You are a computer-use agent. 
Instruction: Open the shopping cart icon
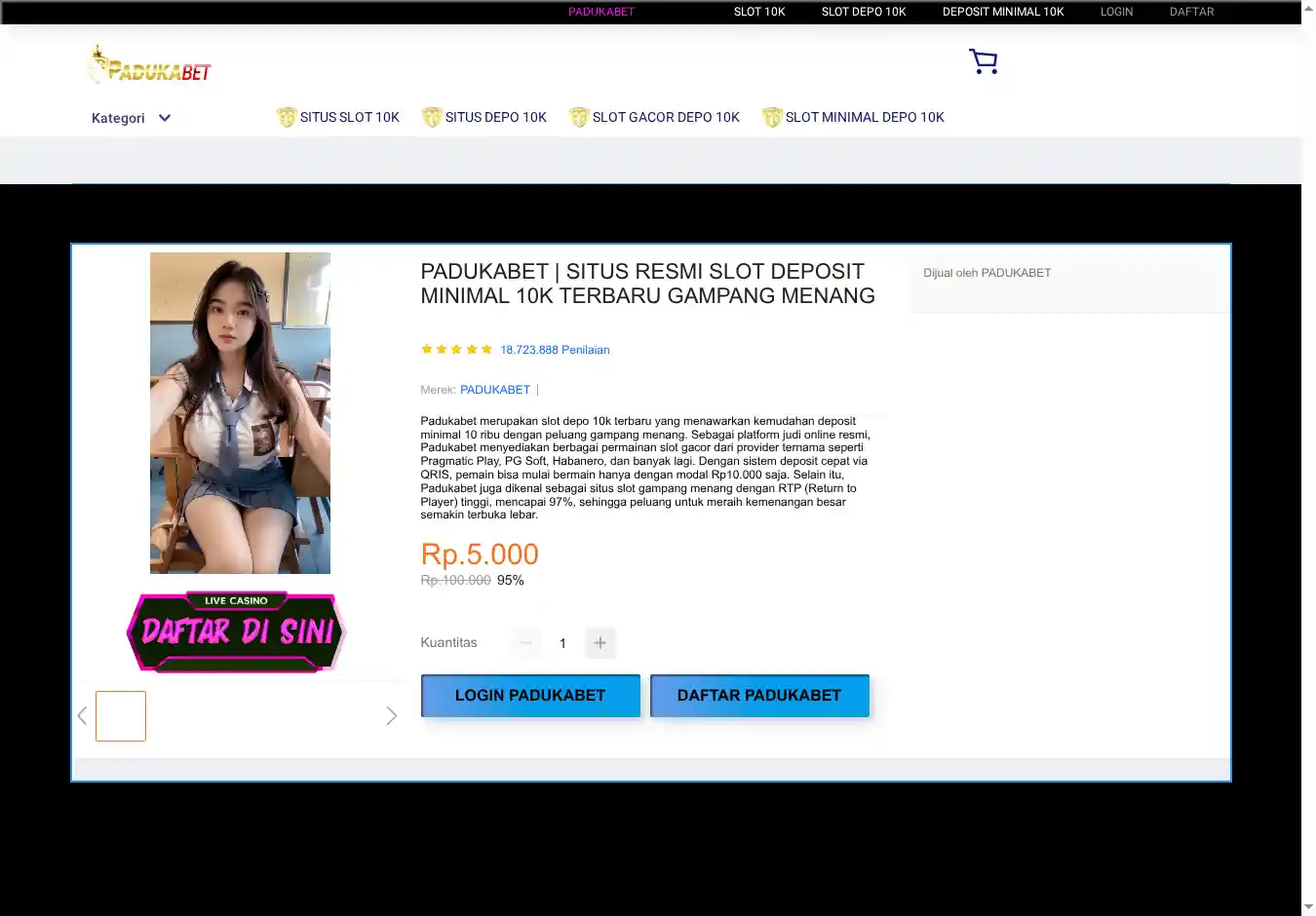coord(983,62)
